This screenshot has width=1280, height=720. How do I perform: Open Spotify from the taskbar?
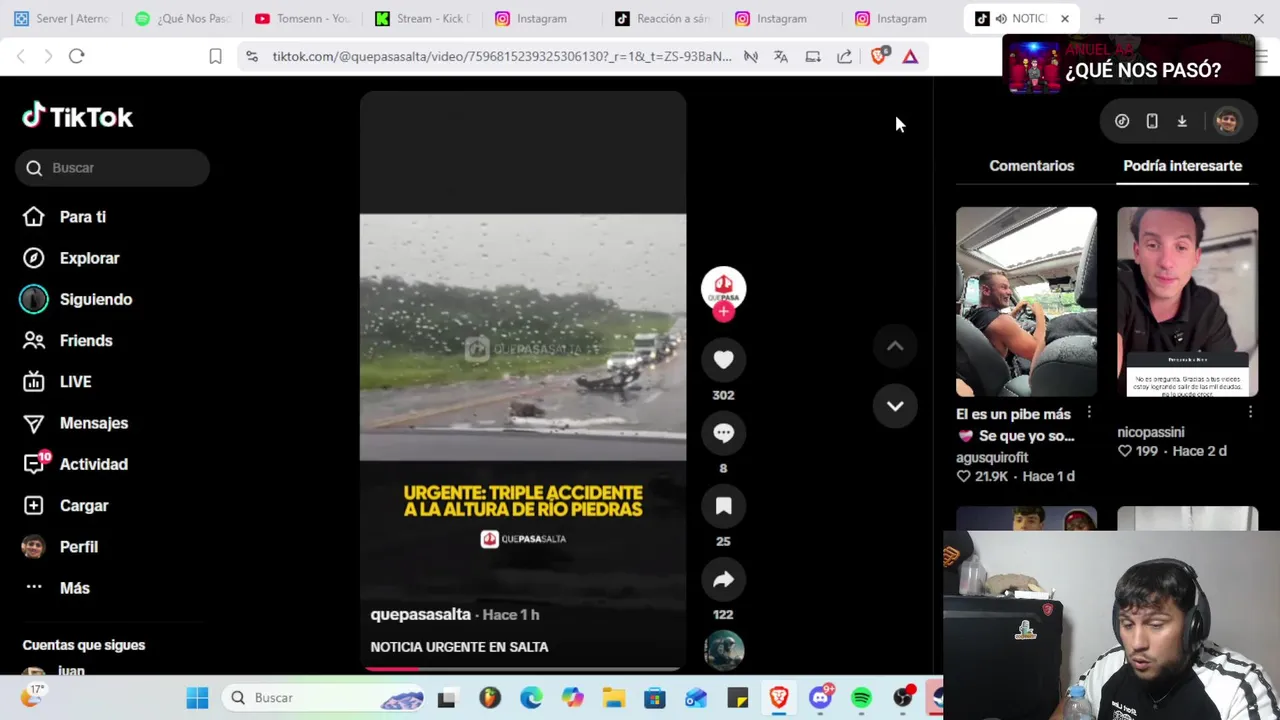(861, 698)
